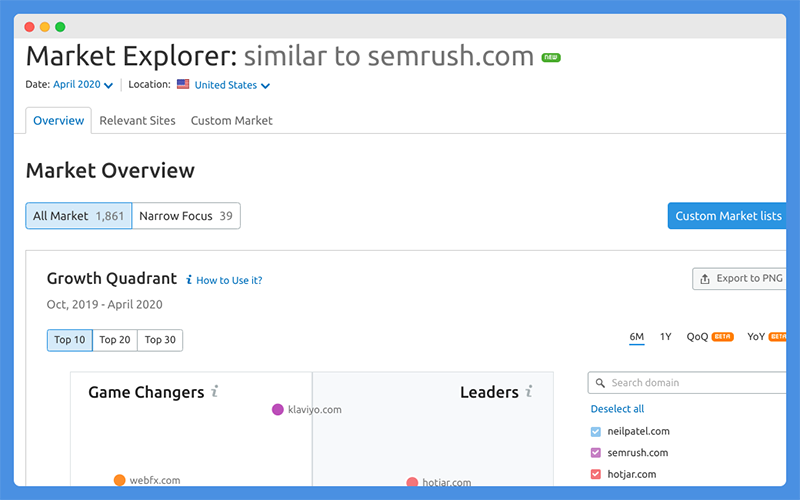Open the April 2020 date dropdown

(83, 85)
